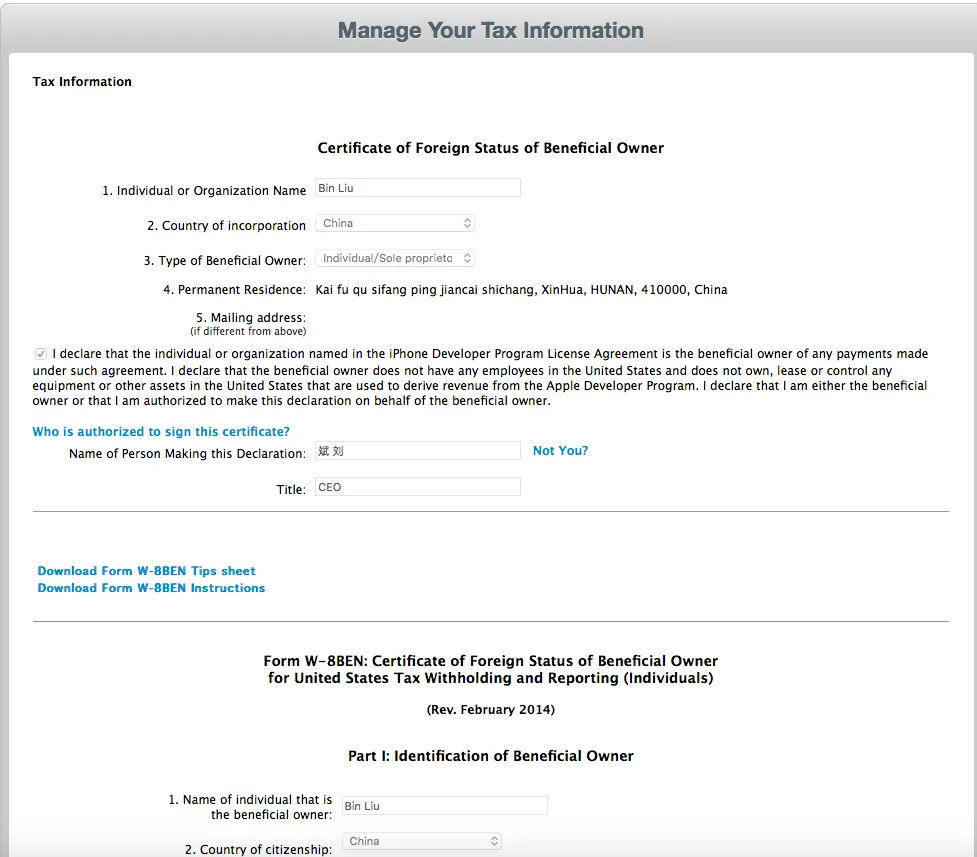Open 'Who is authorized to sign this certificate?'
This screenshot has height=857, width=977.
click(161, 431)
